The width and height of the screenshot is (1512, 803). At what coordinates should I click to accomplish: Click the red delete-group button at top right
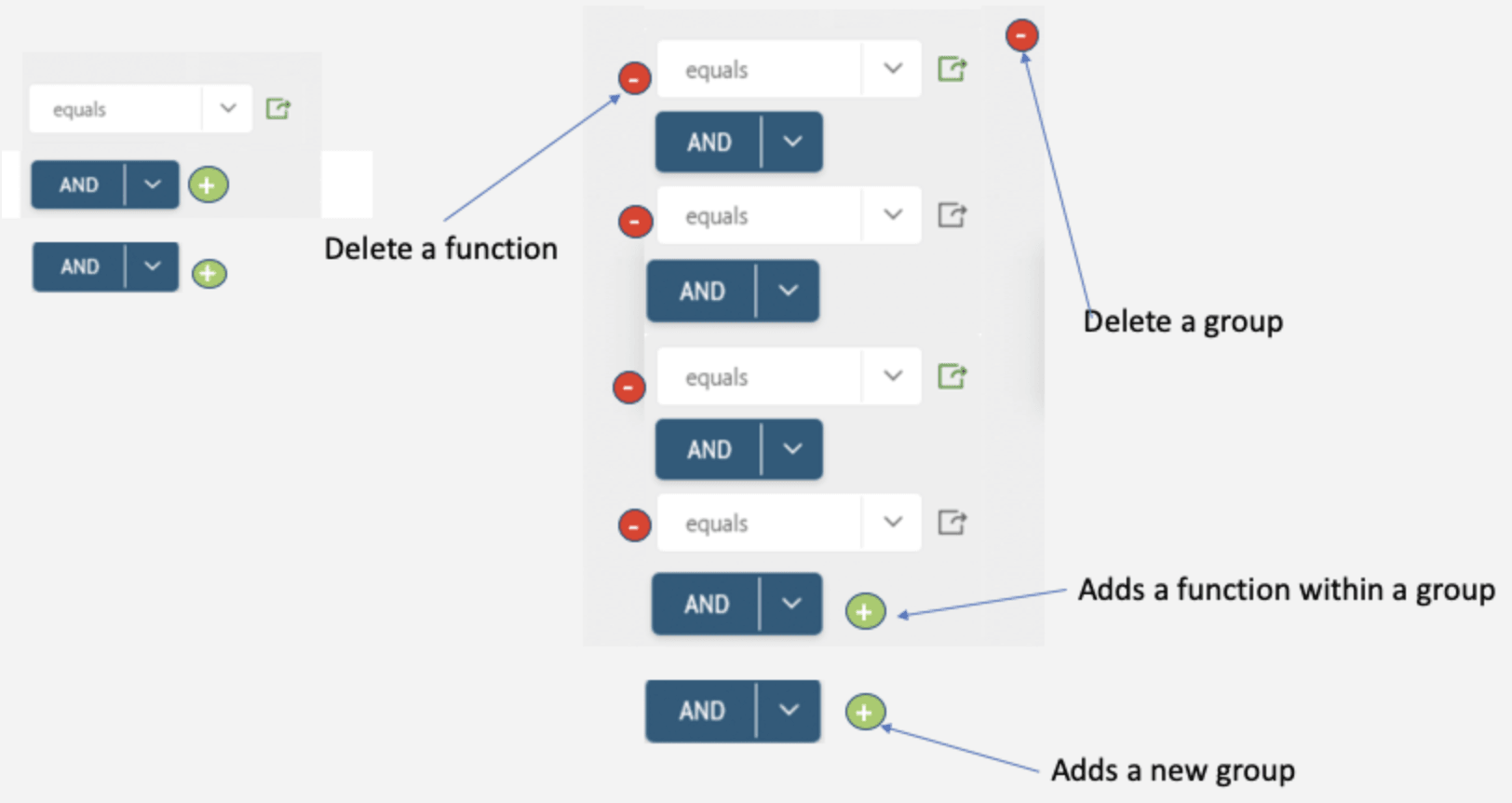[1021, 35]
